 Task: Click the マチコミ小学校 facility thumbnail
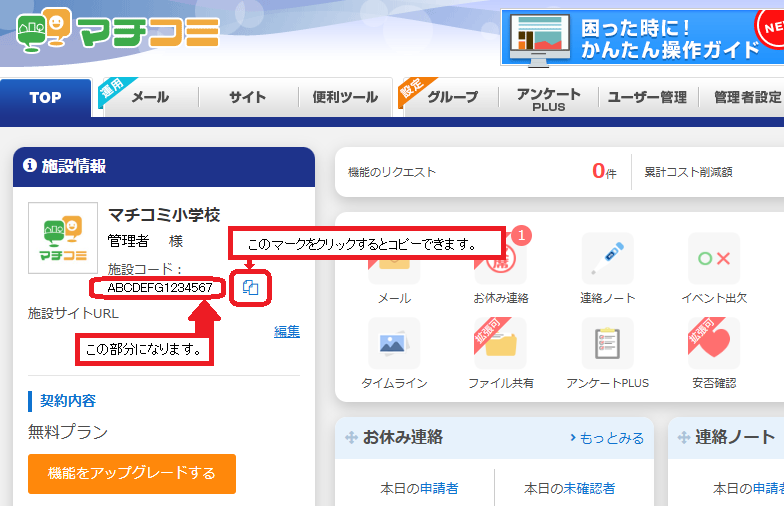pyautogui.click(x=62, y=238)
